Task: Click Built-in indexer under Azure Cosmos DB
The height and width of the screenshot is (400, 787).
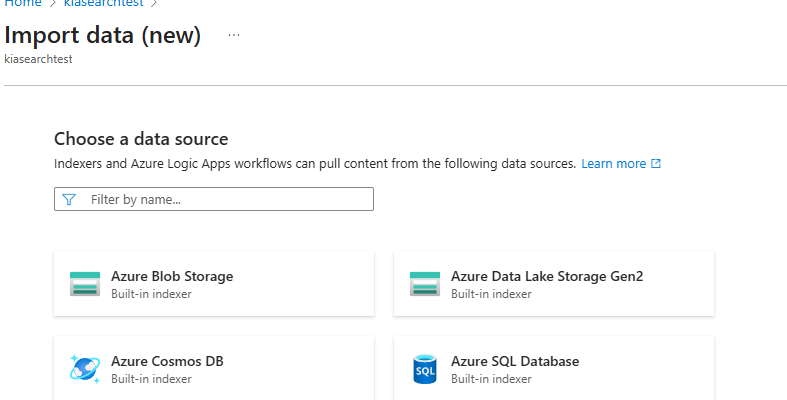Action: click(151, 379)
